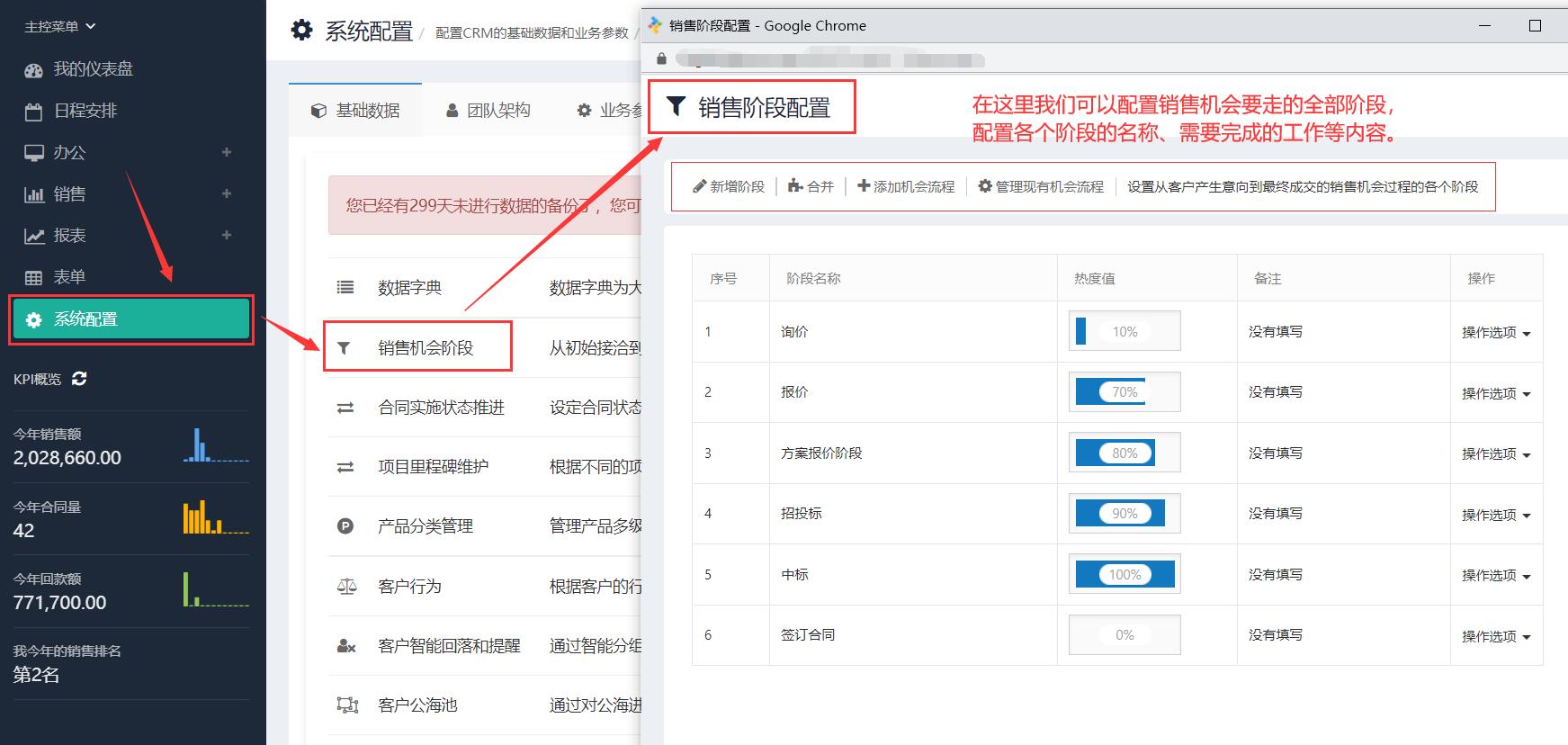Screen dimensions: 1568x745
Task: Expand the 销售 sidebar submenu
Action: click(x=227, y=193)
